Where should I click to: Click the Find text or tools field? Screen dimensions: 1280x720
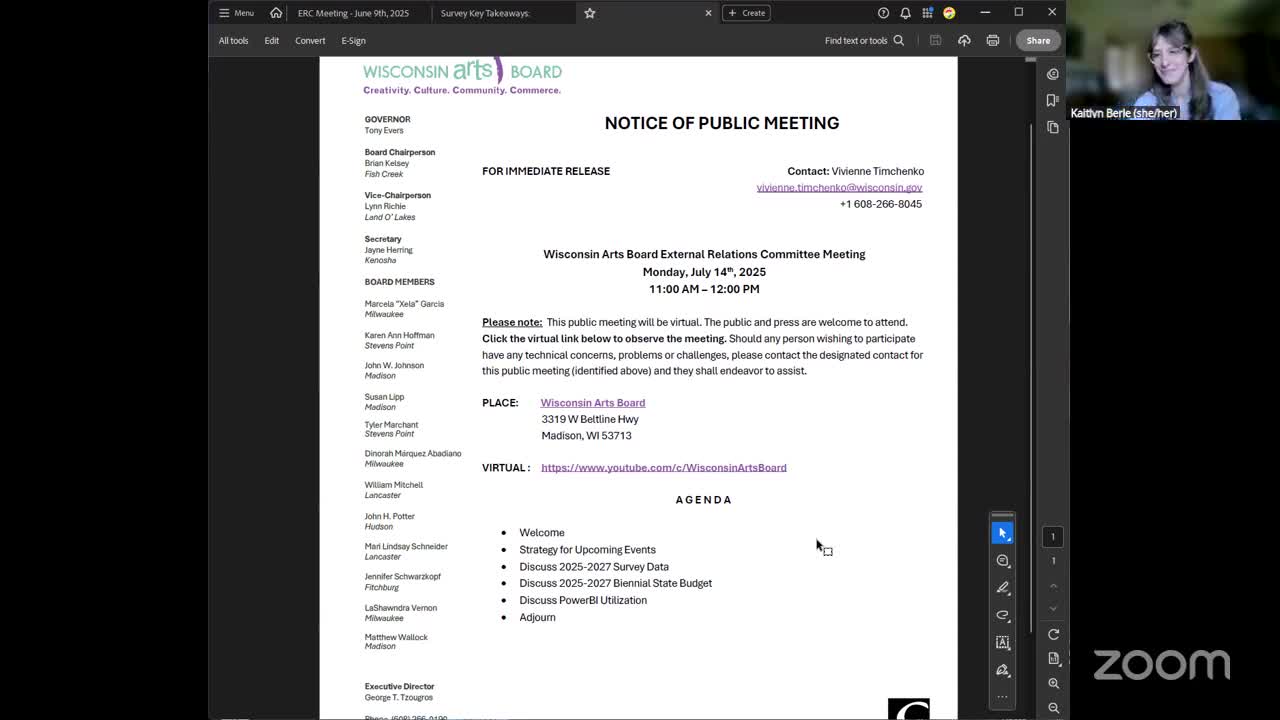point(864,41)
